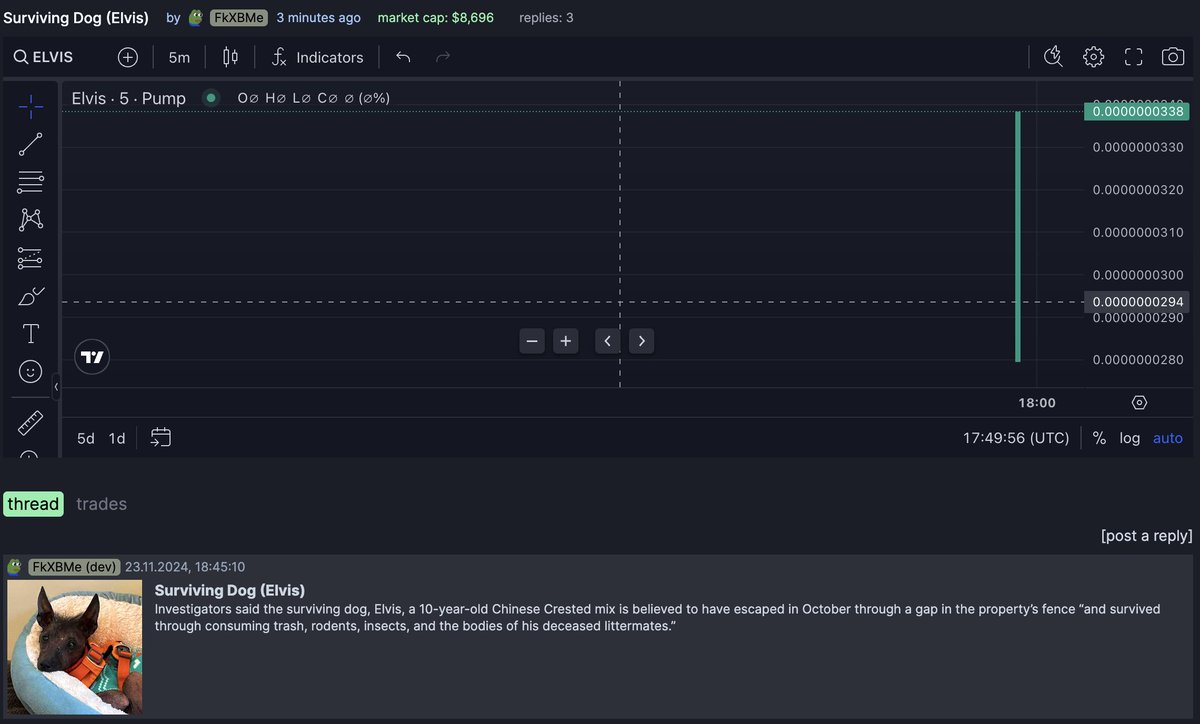Open FkXBMe (dev) profile in thread post
1200x724 pixels.
(x=74, y=567)
